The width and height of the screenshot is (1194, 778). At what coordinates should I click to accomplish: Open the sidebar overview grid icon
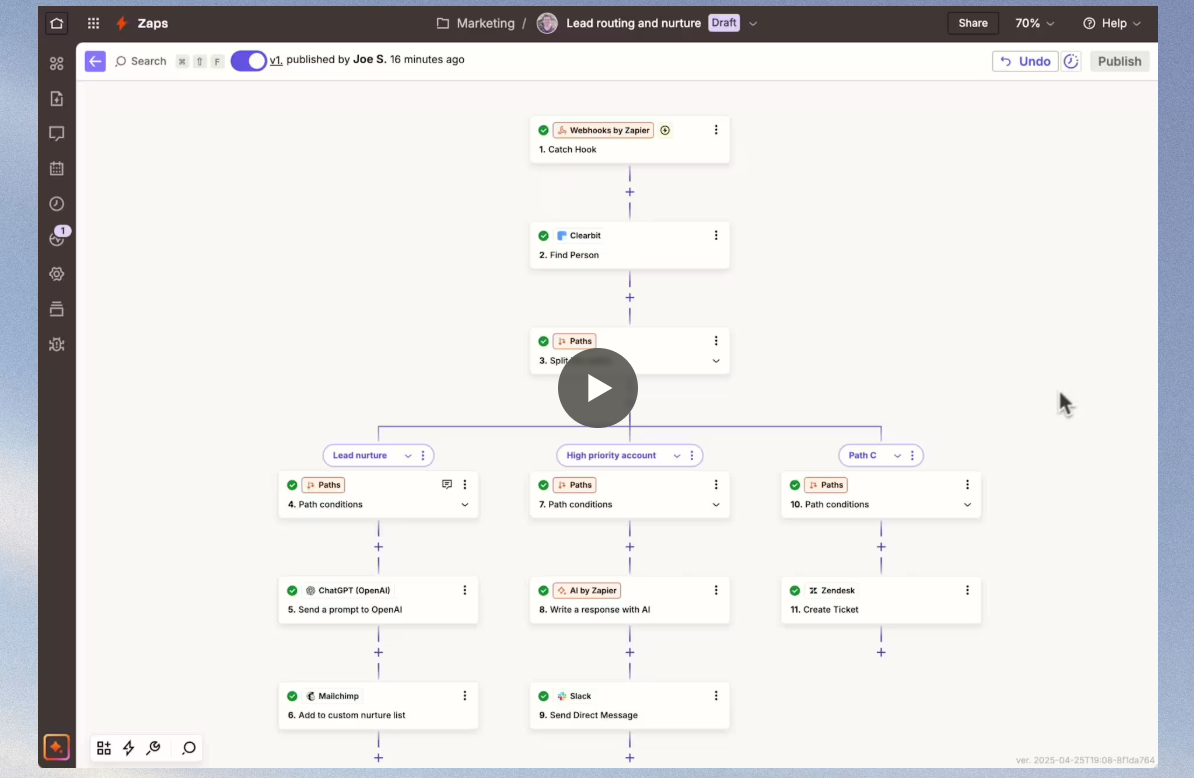56,64
